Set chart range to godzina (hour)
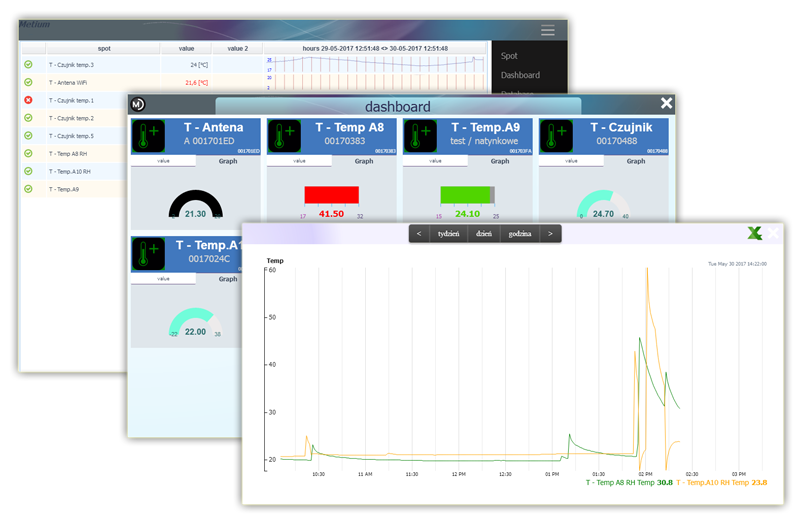The height and width of the screenshot is (521, 800). (519, 233)
